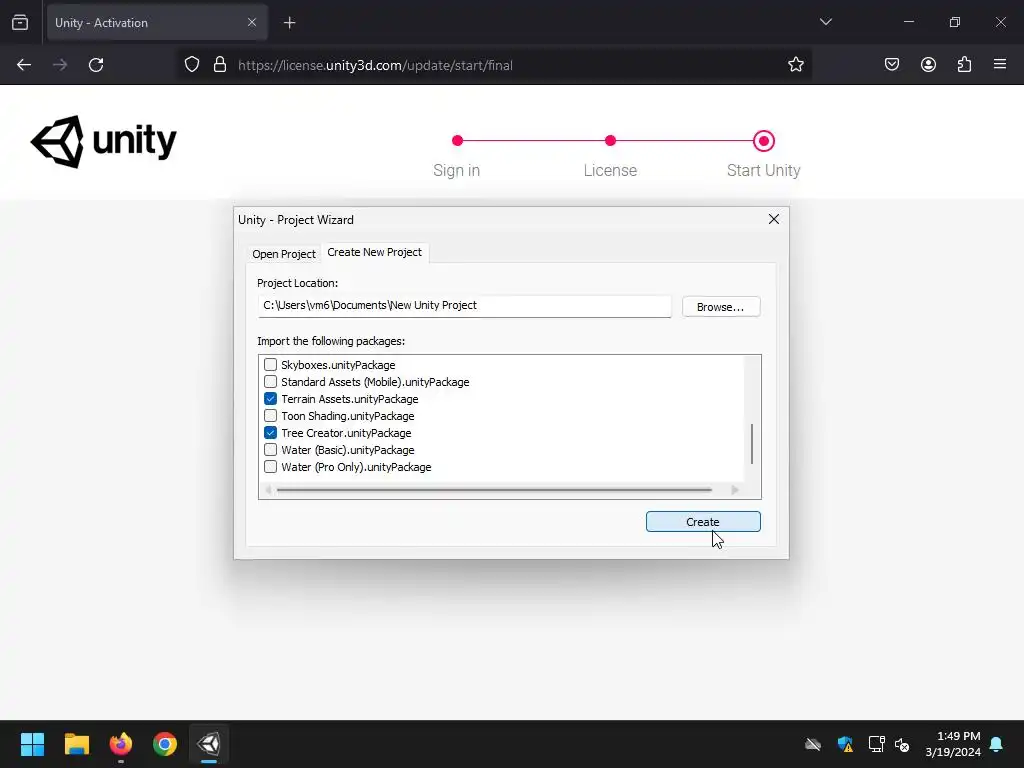Open the Windows Security tray icon

pyautogui.click(x=845, y=744)
